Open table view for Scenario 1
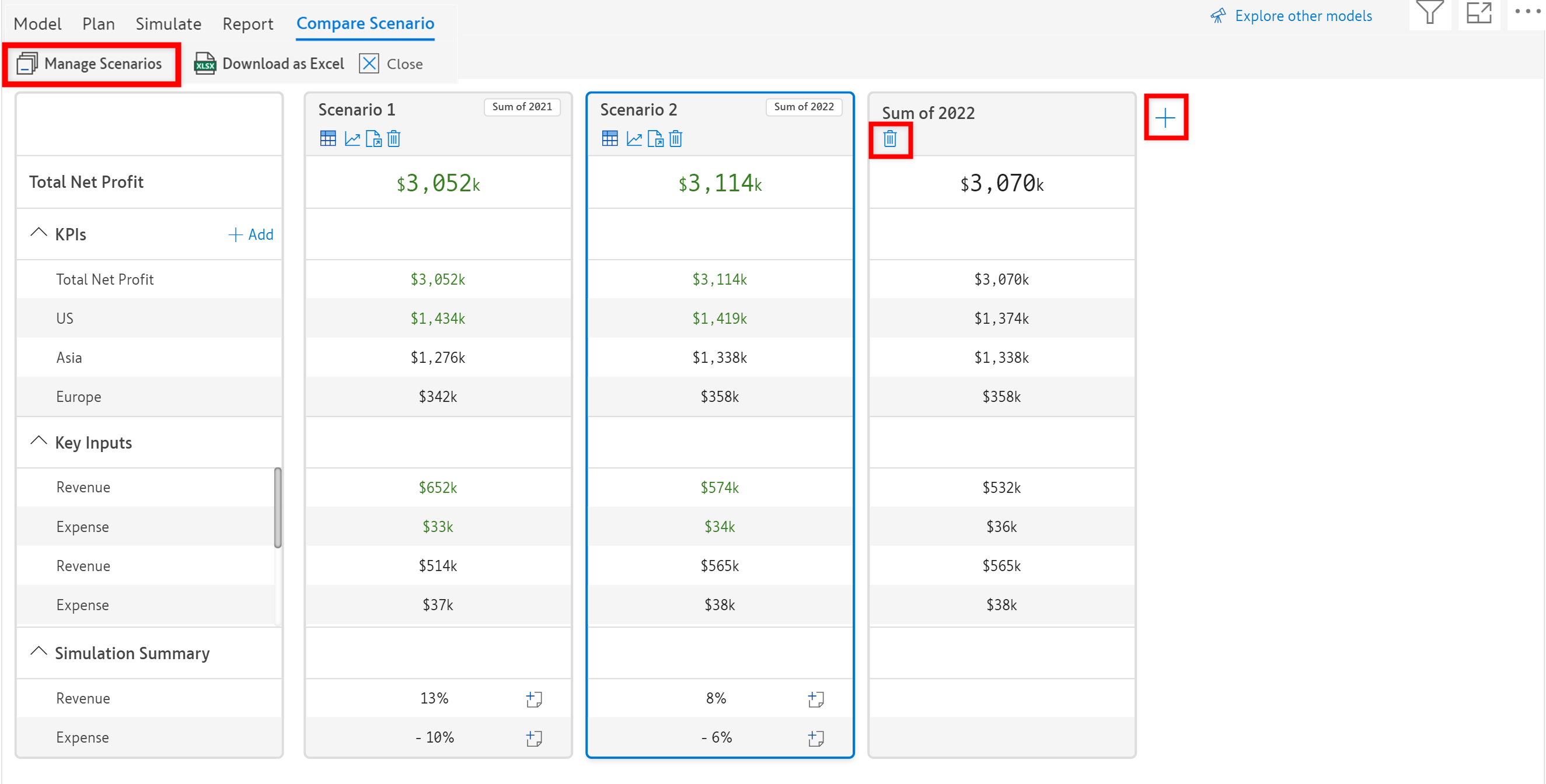 327,139
